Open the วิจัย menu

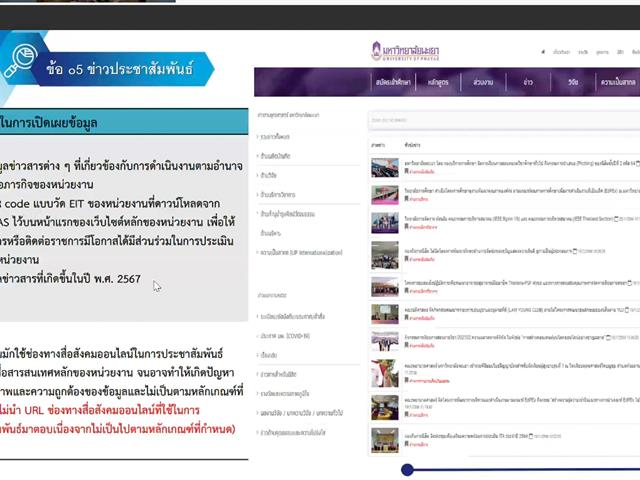click(573, 82)
